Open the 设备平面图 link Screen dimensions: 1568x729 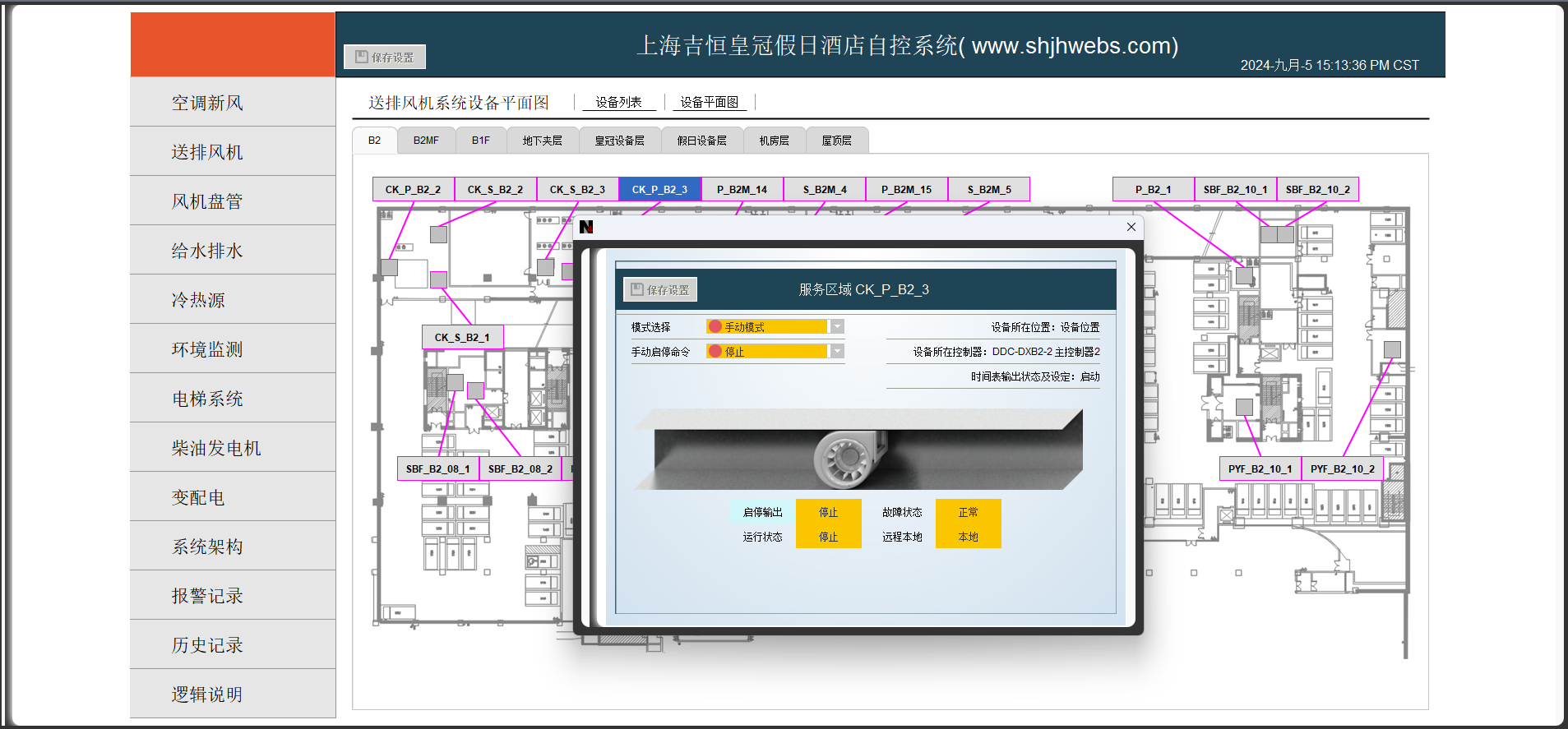pyautogui.click(x=710, y=102)
